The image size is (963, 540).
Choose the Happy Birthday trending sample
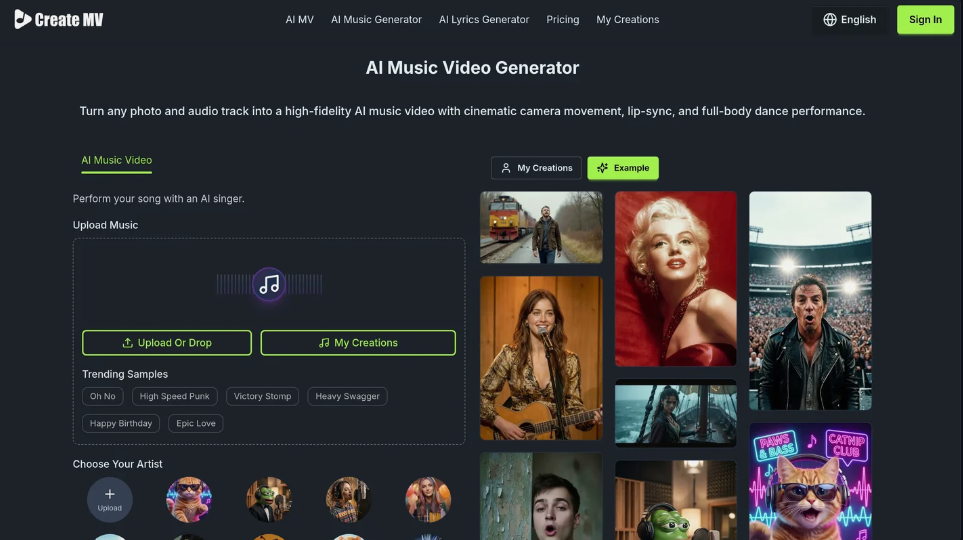121,424
